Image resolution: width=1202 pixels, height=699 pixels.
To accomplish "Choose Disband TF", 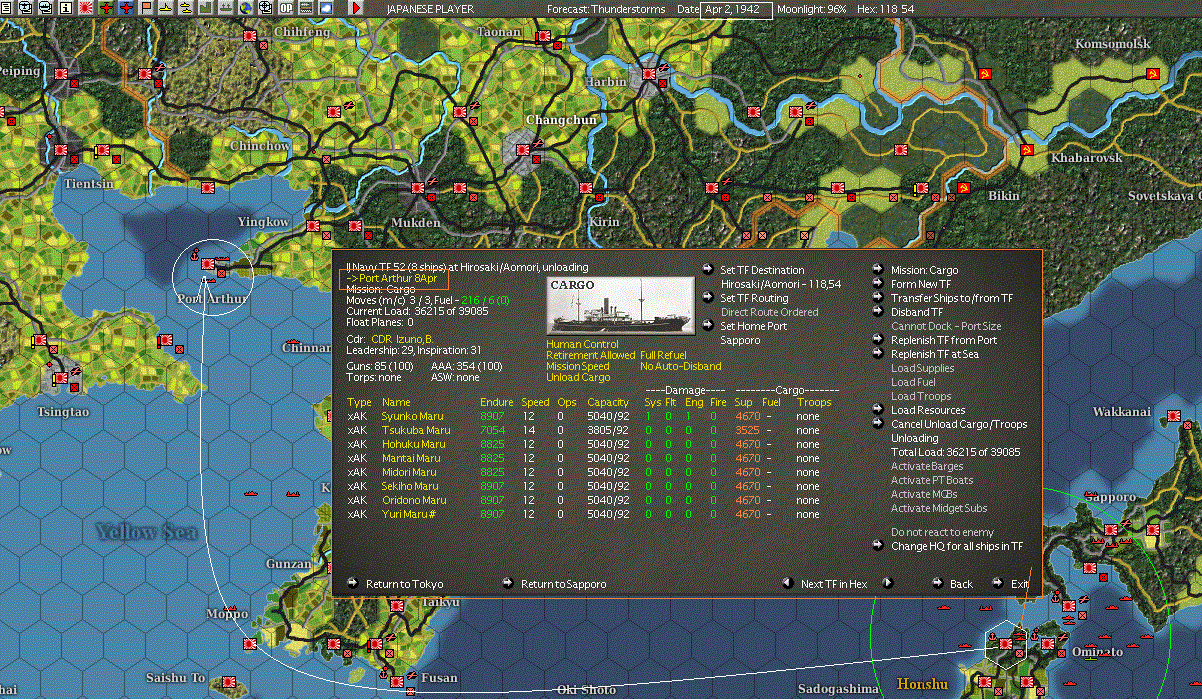I will [916, 312].
